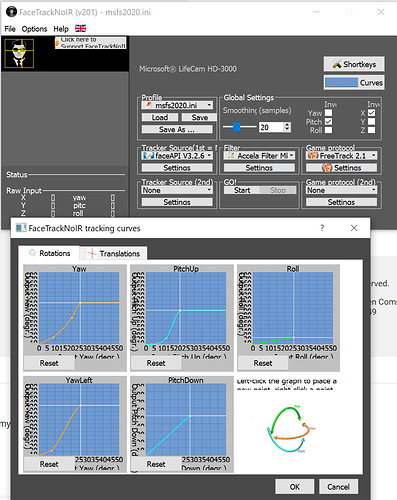397x500 pixels.
Task: Expand the msfs2020.ini profile dropdown
Action: (177, 105)
